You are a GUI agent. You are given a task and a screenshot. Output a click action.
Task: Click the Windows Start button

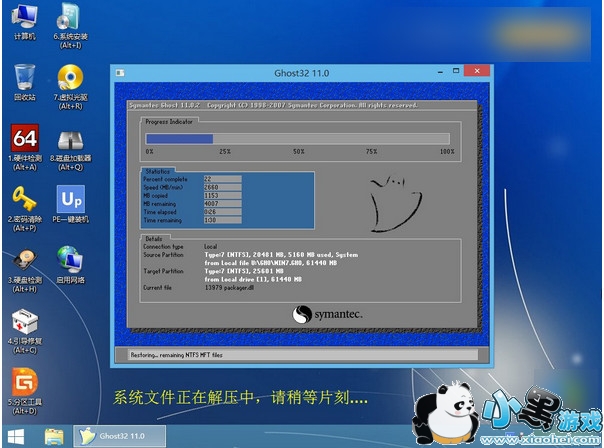click(x=17, y=436)
